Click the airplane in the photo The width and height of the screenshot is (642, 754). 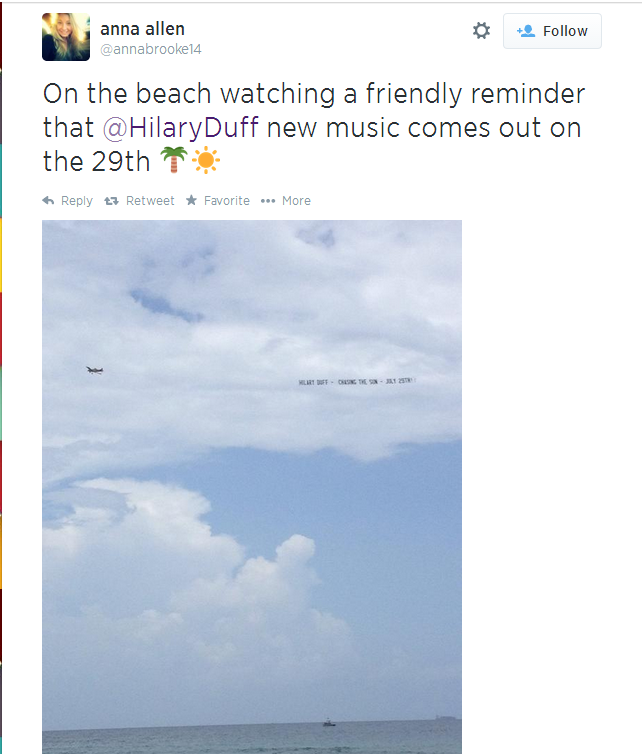point(95,370)
